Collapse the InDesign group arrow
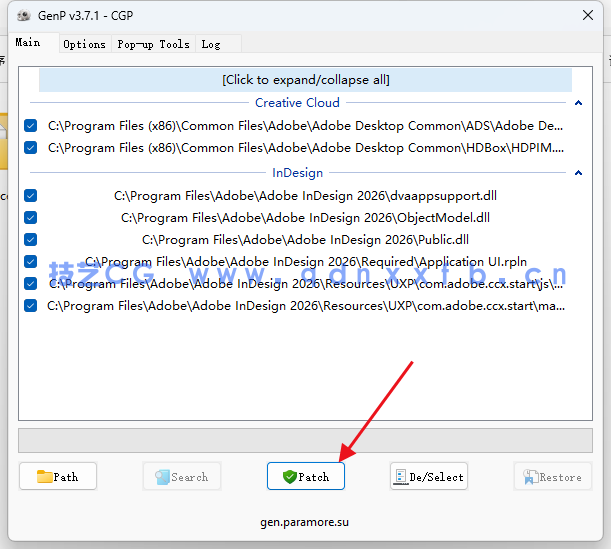 (578, 173)
